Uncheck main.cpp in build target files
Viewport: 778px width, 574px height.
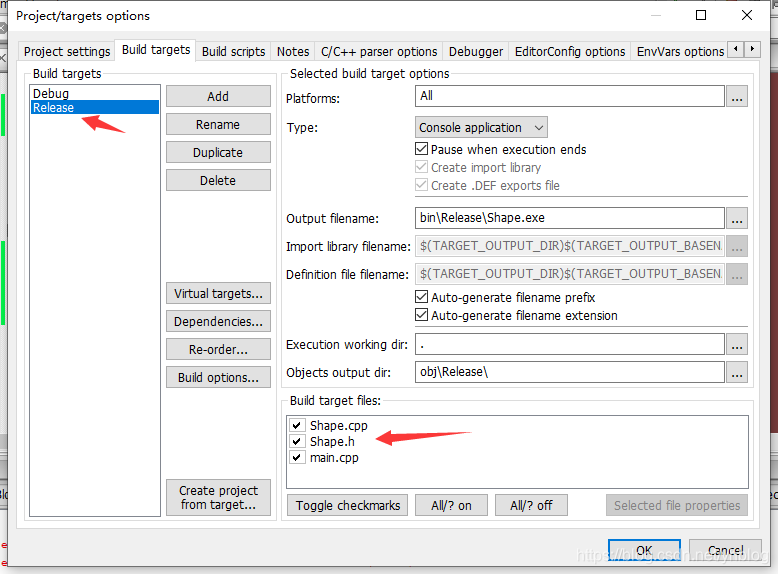click(297, 457)
